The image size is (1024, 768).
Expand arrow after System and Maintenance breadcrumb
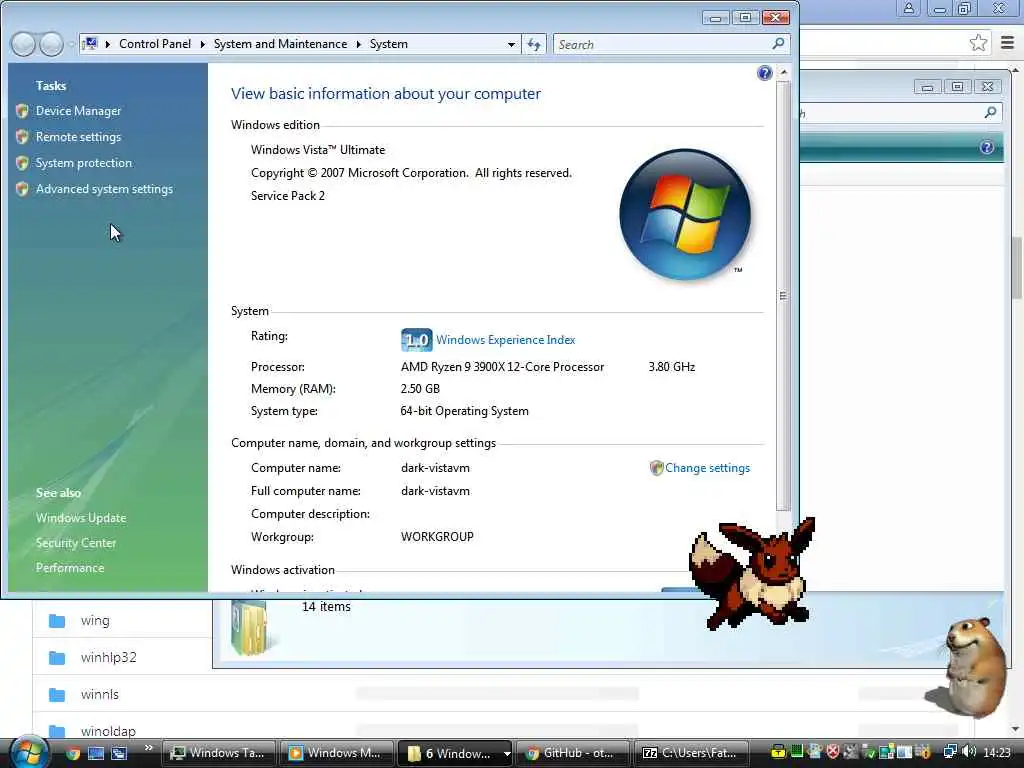pyautogui.click(x=359, y=44)
